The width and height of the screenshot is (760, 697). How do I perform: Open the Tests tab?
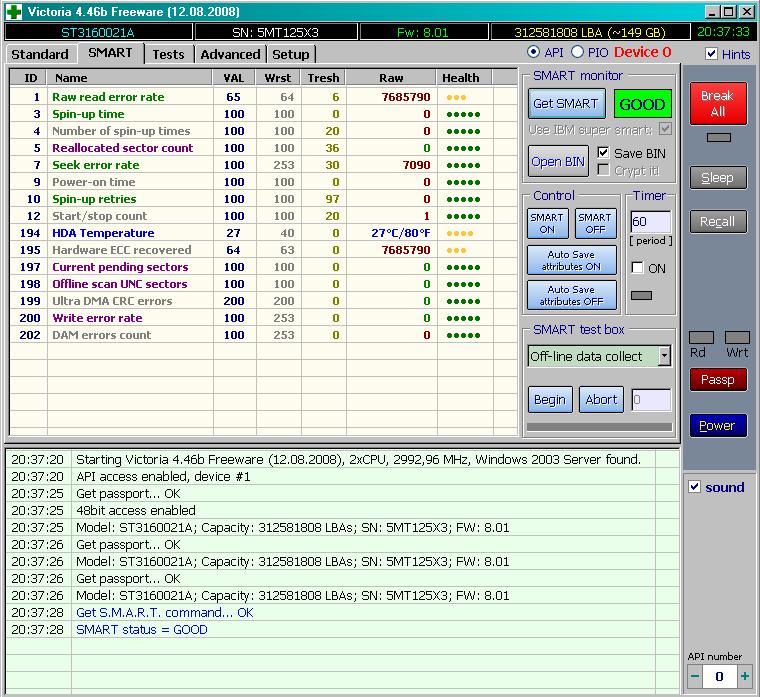click(x=168, y=54)
